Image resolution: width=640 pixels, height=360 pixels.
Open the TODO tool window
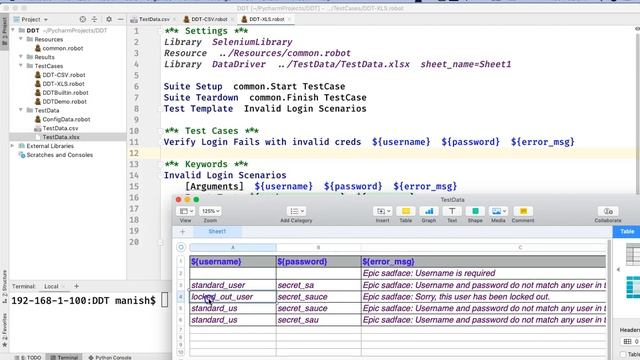point(28,357)
